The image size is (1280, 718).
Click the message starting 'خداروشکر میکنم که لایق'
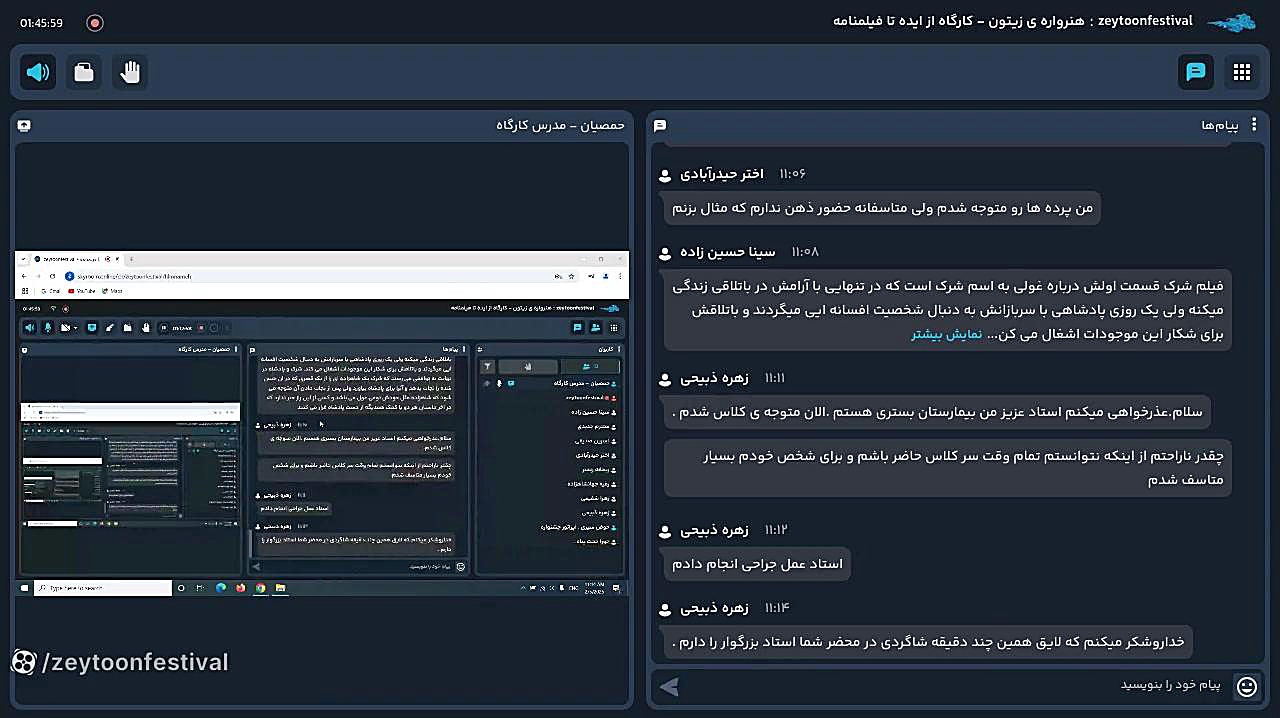coord(928,642)
